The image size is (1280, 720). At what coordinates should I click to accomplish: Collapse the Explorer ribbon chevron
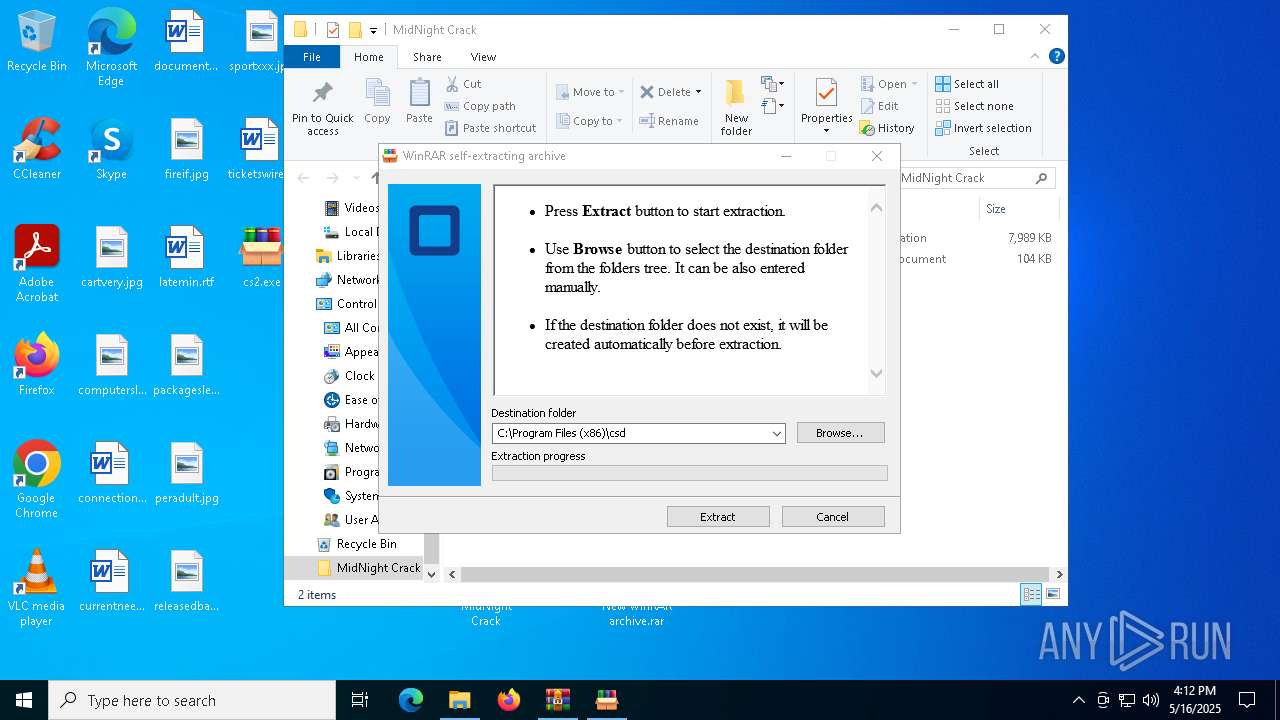pos(1036,57)
